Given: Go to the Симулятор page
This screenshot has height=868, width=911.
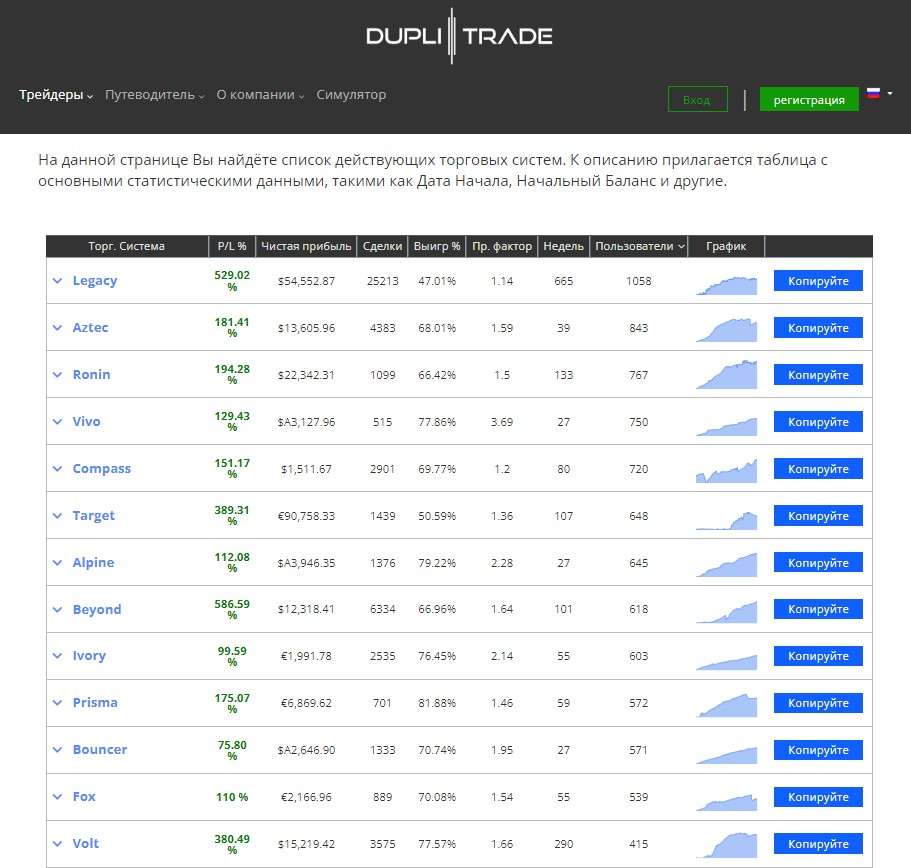Looking at the screenshot, I should [351, 95].
